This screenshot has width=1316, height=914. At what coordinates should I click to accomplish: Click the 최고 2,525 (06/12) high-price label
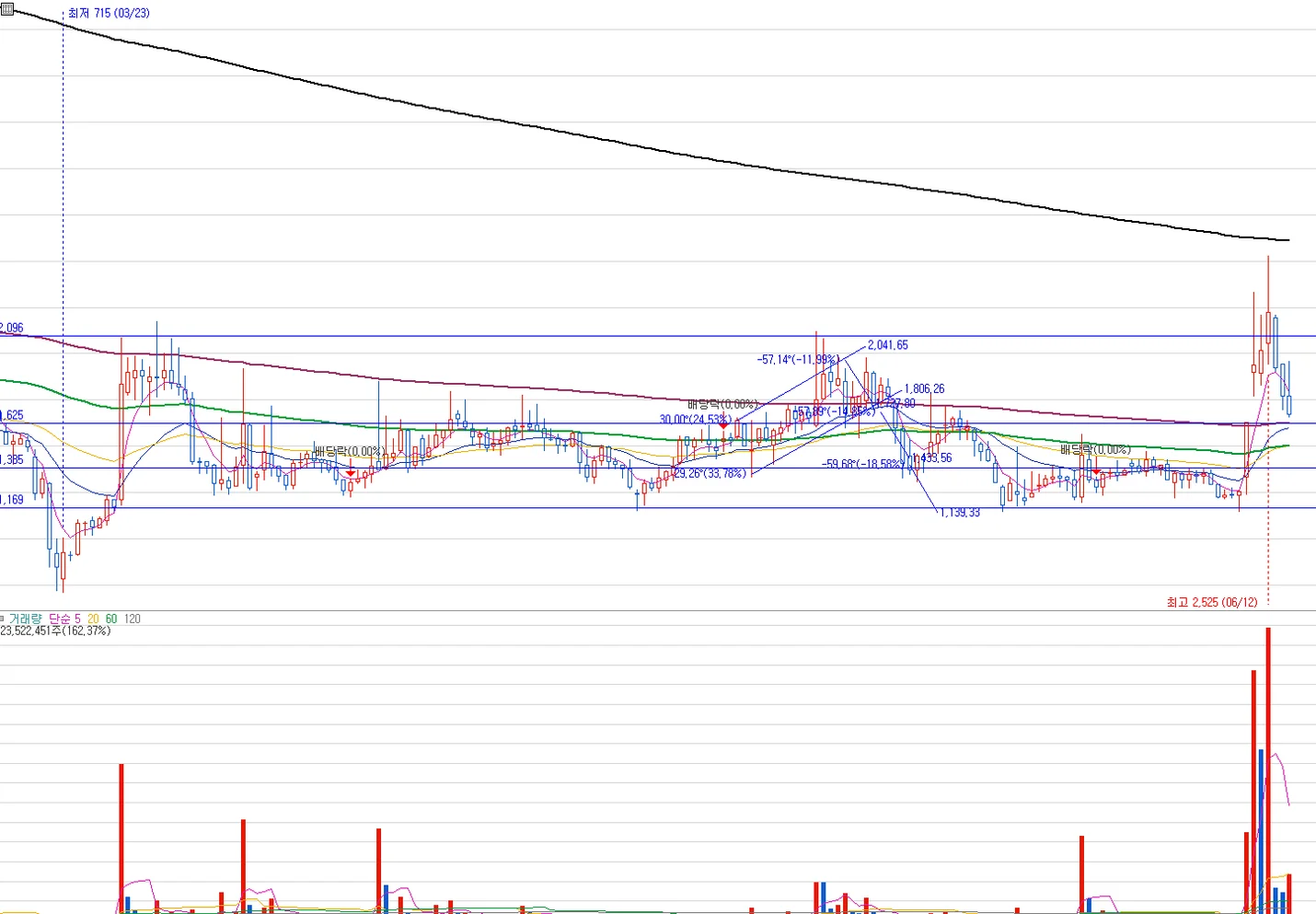coord(1212,602)
